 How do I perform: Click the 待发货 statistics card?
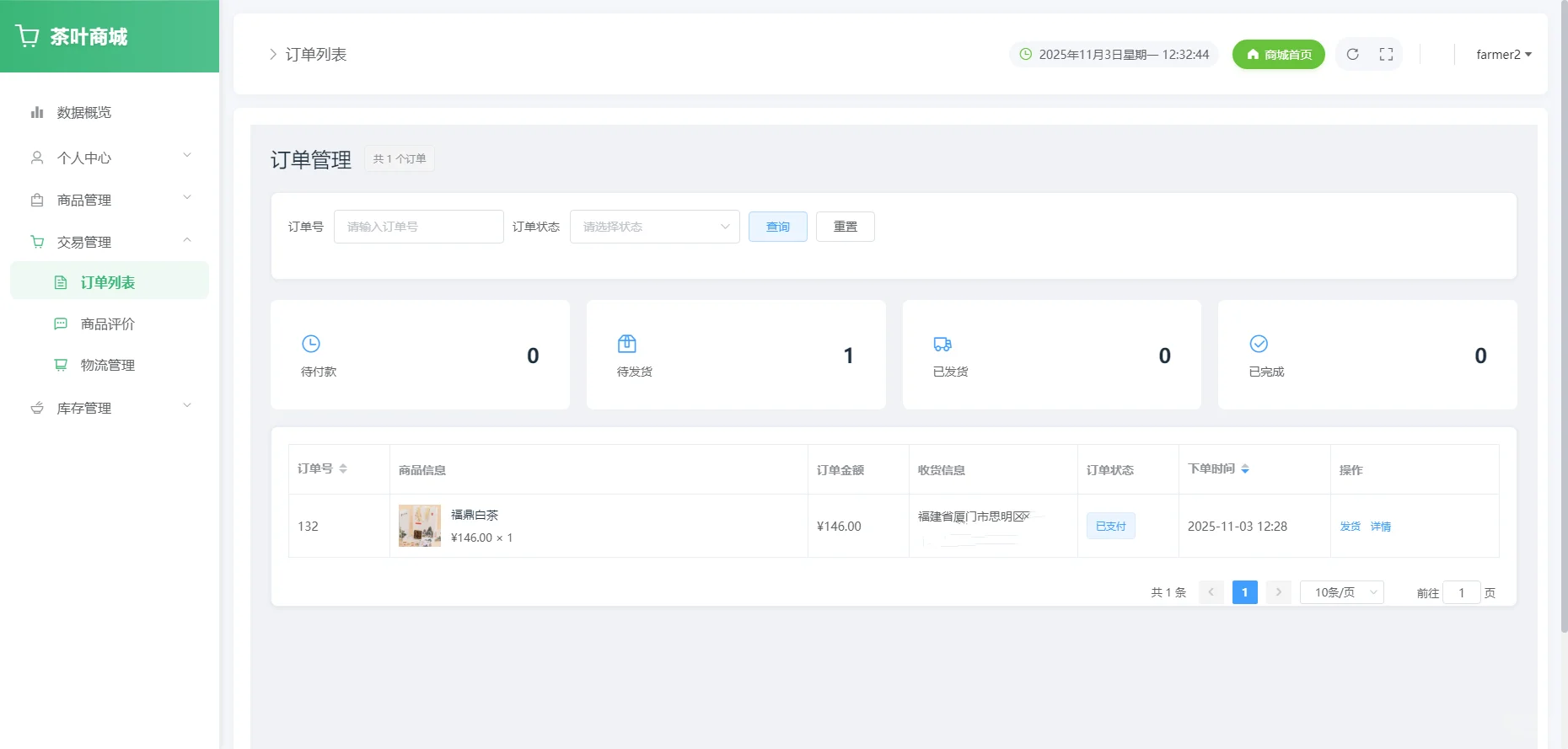736,355
